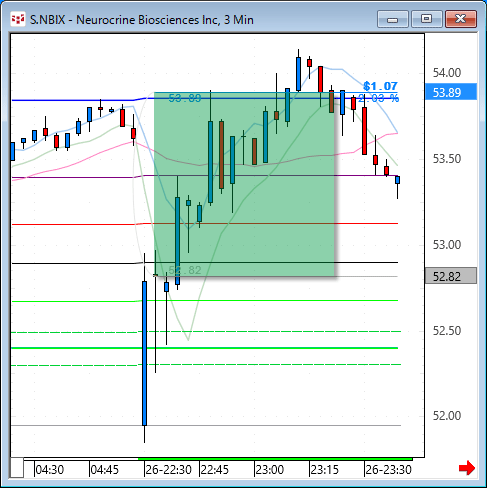Click the 52.82 label inside green box
This screenshot has width=487, height=488.
(x=185, y=270)
